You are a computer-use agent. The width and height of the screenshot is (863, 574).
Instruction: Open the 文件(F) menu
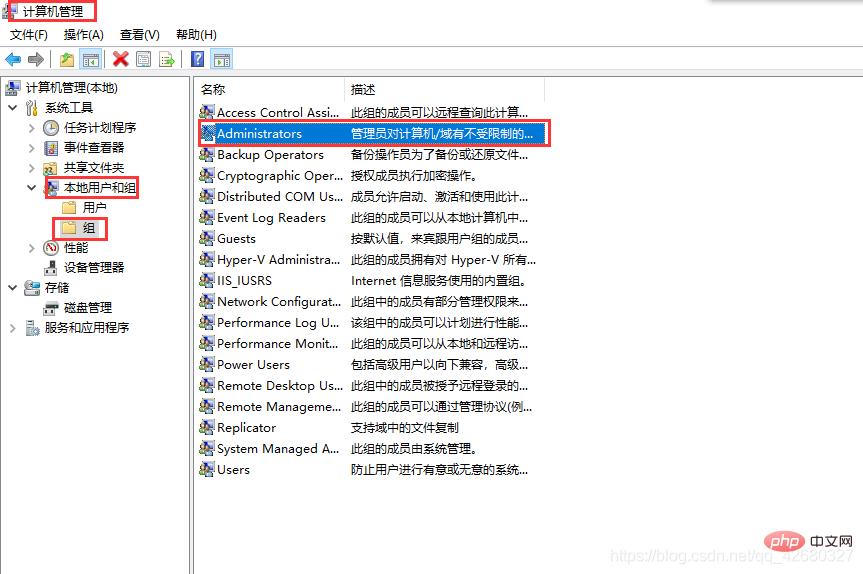(x=29, y=35)
